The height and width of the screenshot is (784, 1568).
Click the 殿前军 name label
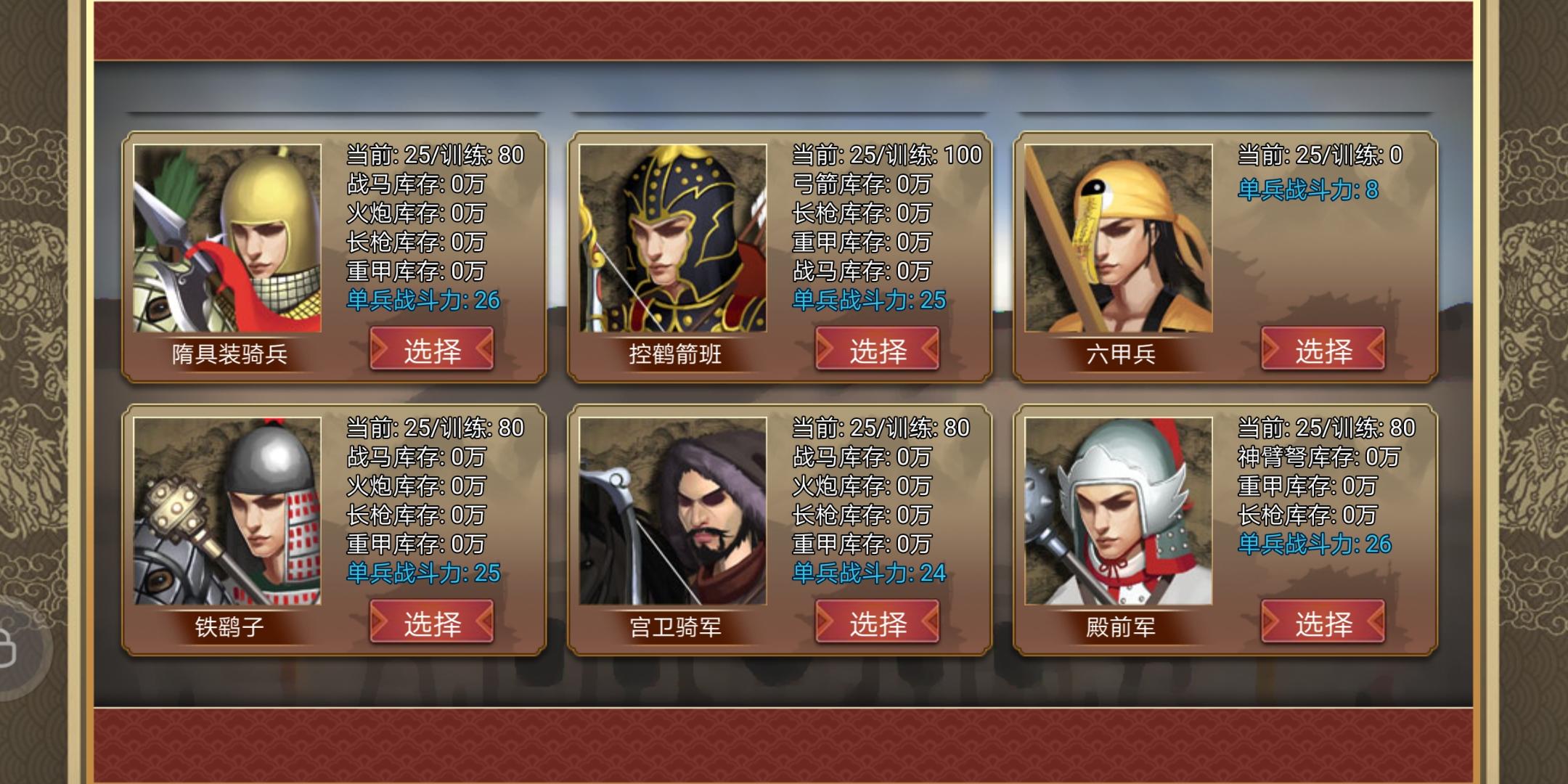[1121, 627]
